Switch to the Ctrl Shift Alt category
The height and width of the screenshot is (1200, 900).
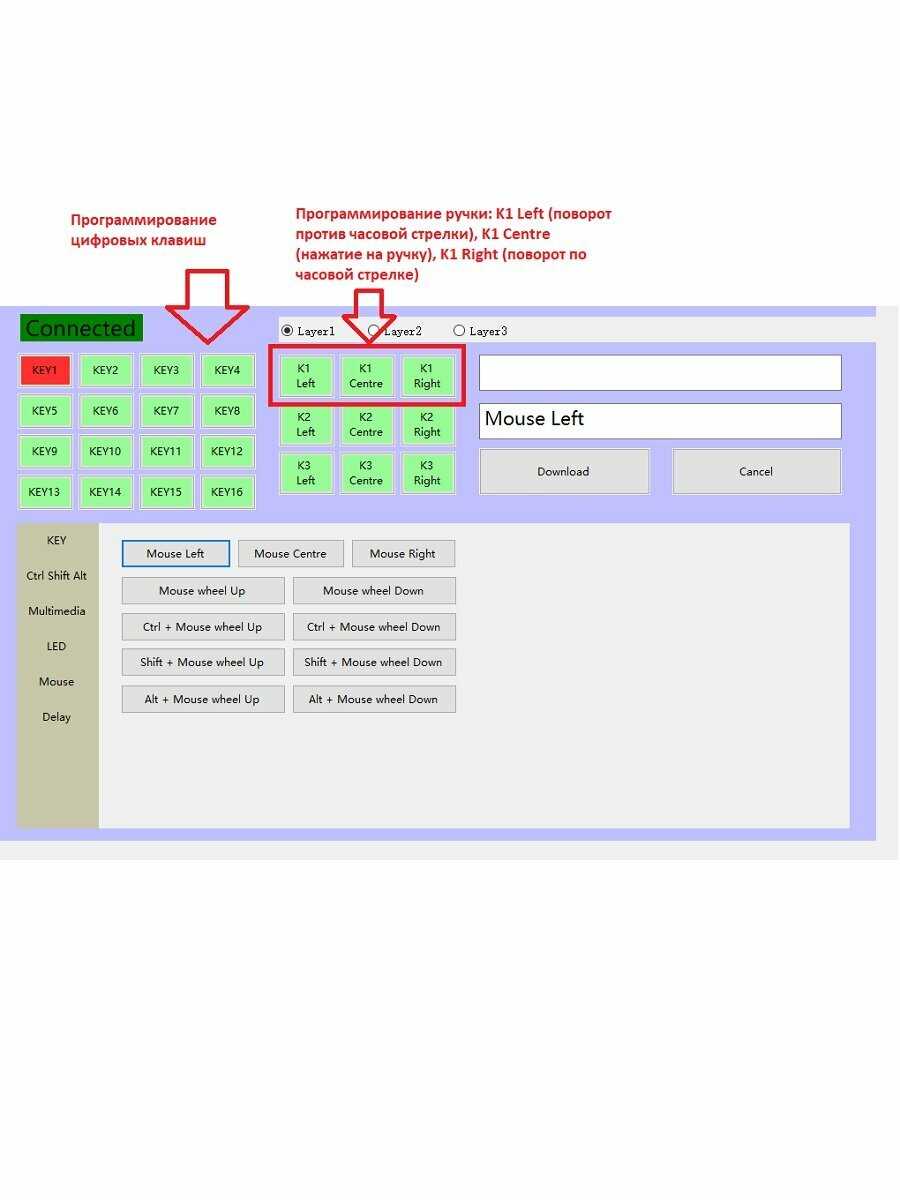coord(57,576)
